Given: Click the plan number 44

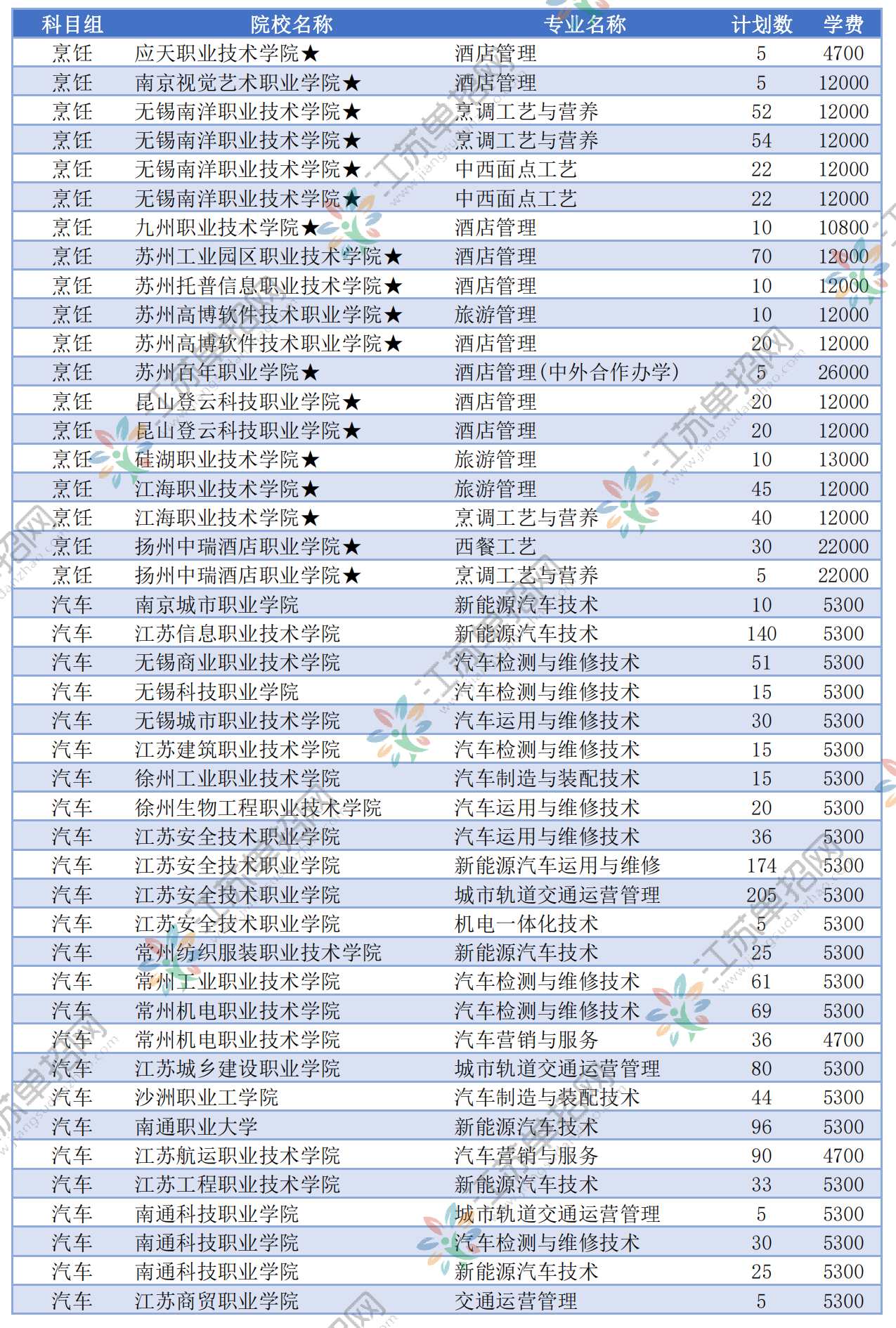Looking at the screenshot, I should [x=762, y=1098].
